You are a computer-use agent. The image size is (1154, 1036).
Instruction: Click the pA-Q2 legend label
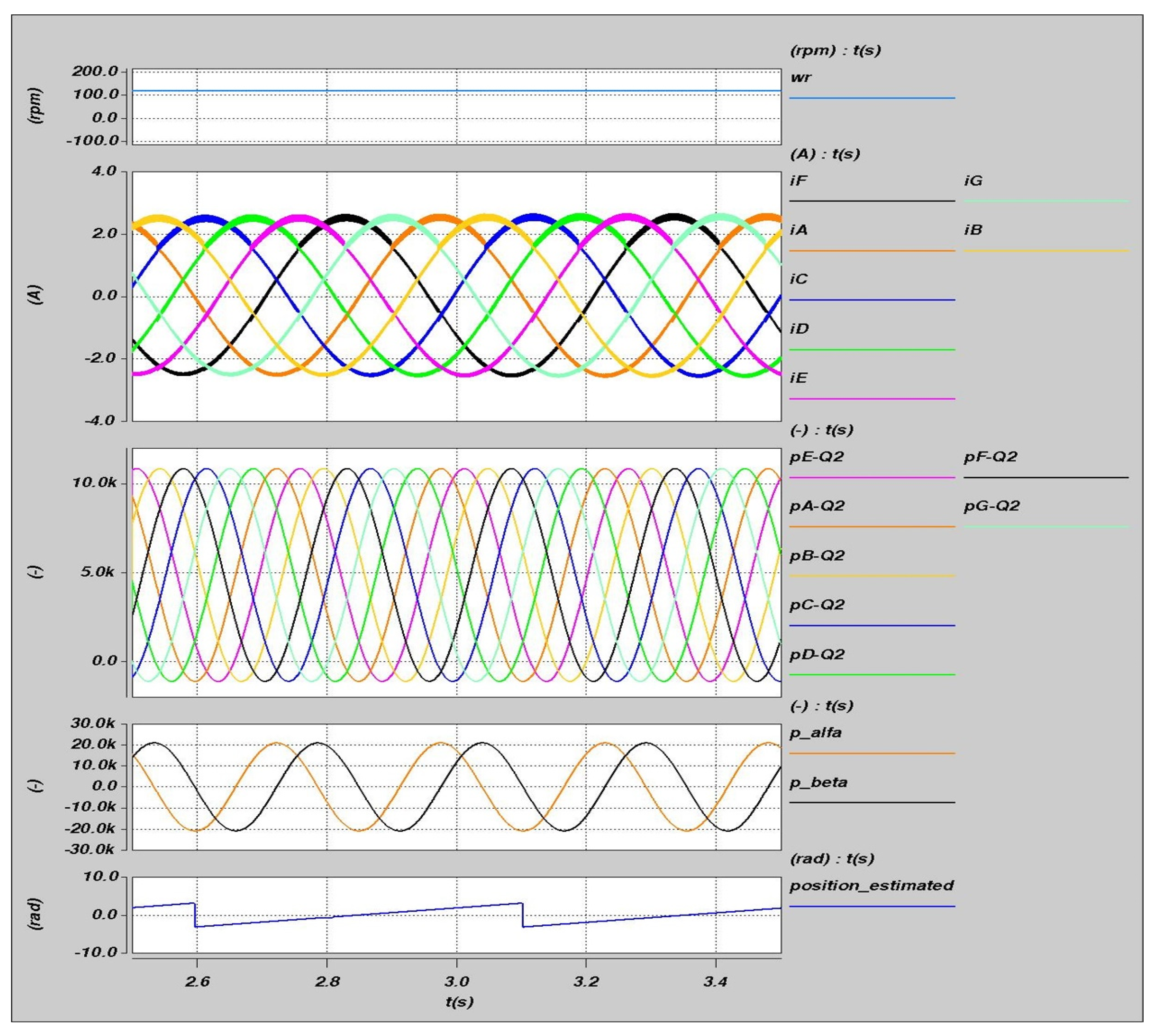816,505
